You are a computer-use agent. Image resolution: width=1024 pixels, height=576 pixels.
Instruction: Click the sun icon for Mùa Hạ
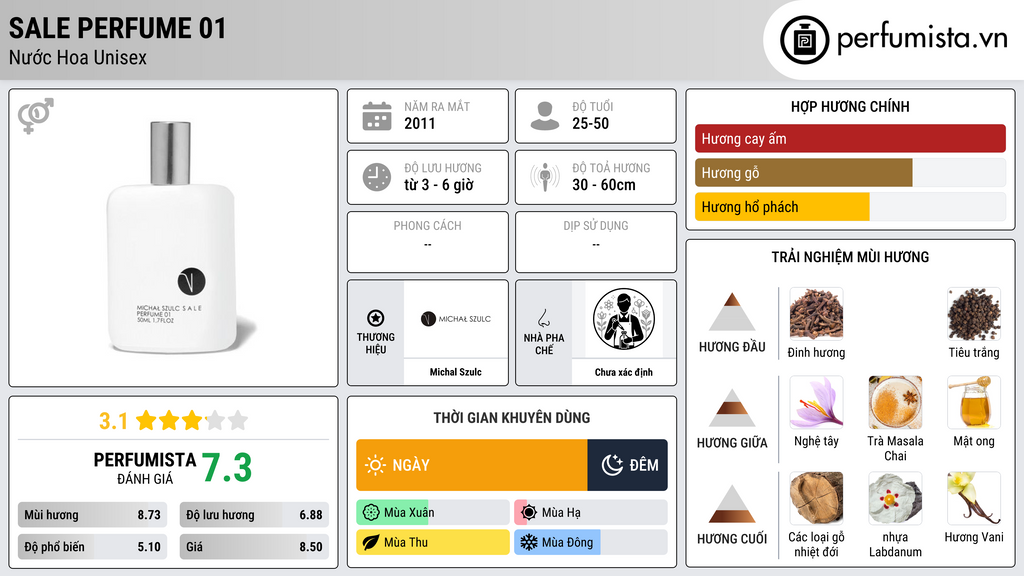[529, 513]
